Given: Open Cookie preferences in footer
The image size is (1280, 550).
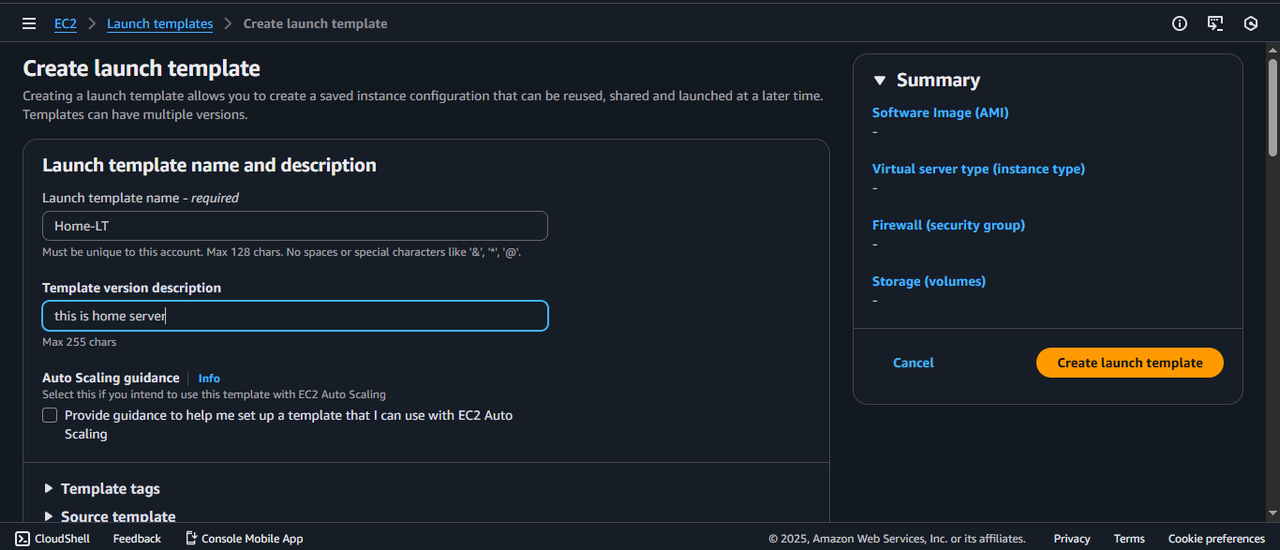Looking at the screenshot, I should 1216,538.
